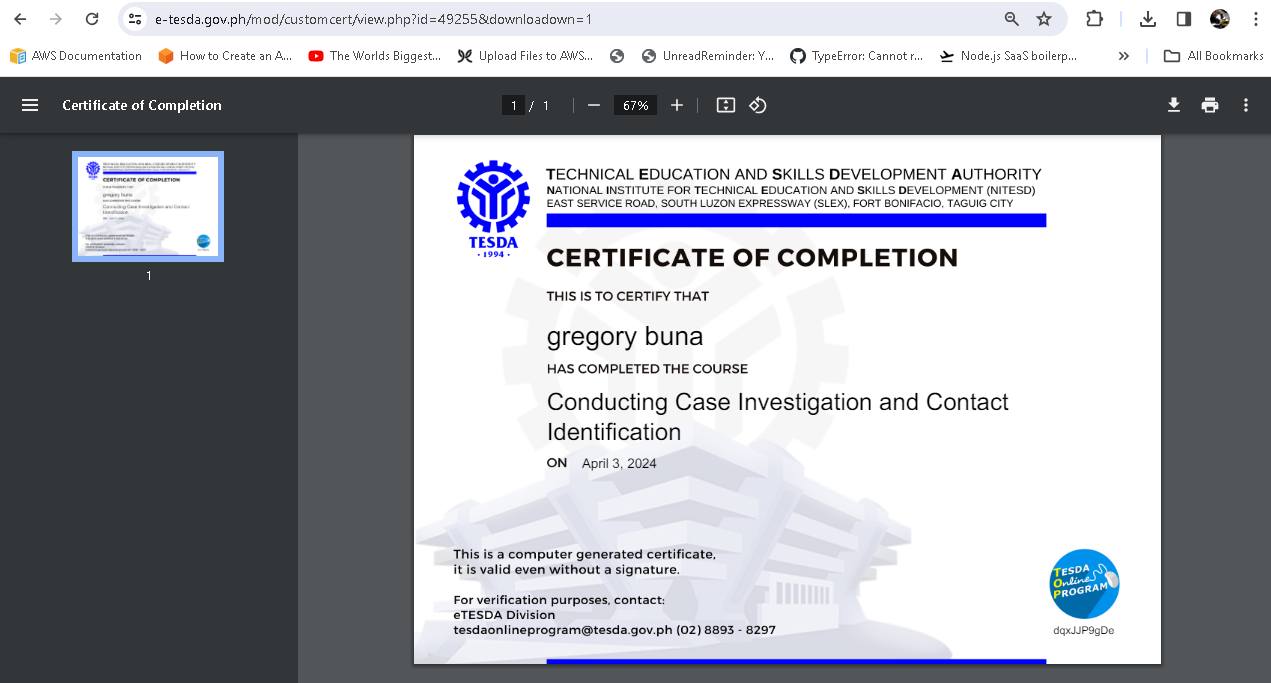
Task: Reload the current page
Action: tap(92, 19)
